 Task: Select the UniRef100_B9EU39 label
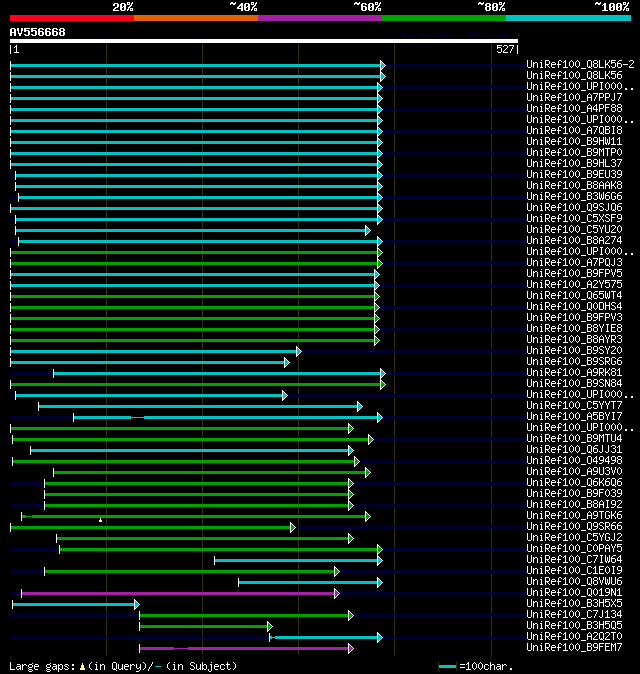pyautogui.click(x=574, y=175)
